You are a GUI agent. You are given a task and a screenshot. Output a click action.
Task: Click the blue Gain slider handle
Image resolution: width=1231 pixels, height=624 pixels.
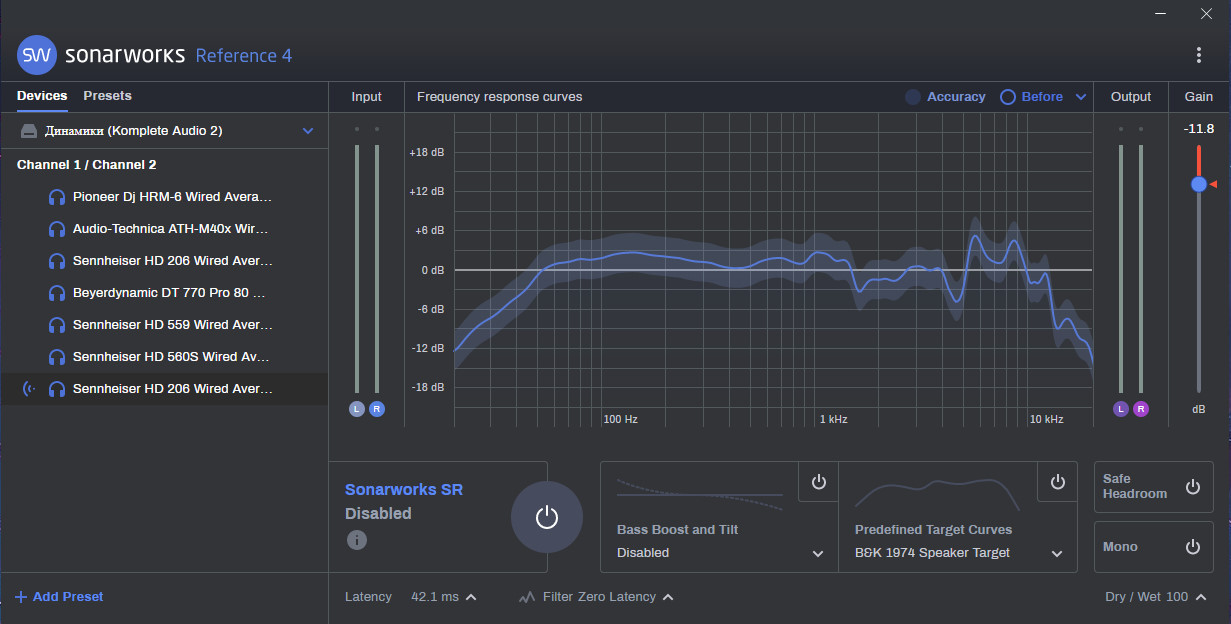coord(1199,184)
